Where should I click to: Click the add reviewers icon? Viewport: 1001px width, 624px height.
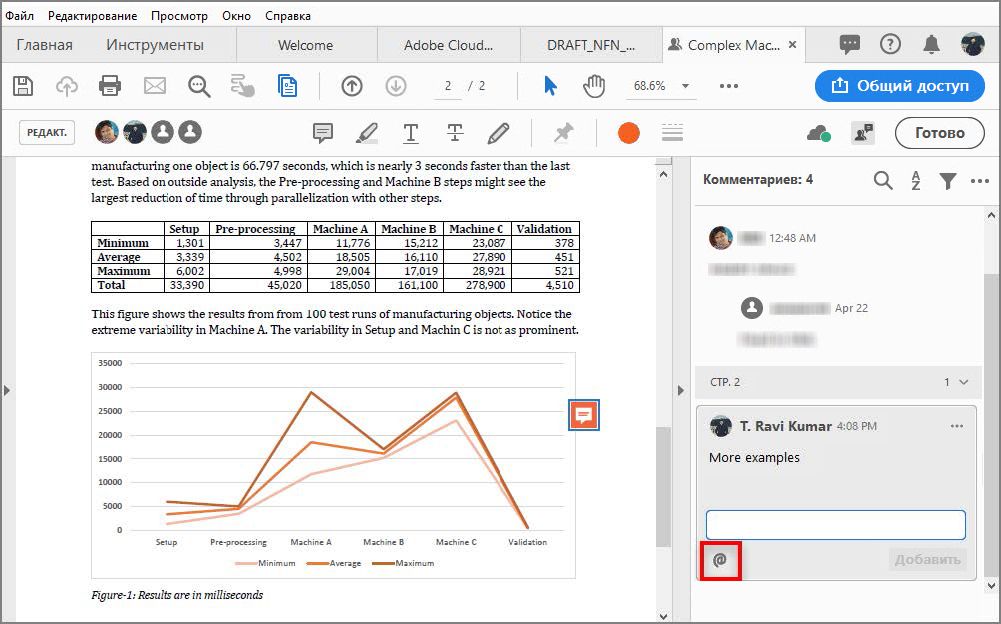click(863, 133)
